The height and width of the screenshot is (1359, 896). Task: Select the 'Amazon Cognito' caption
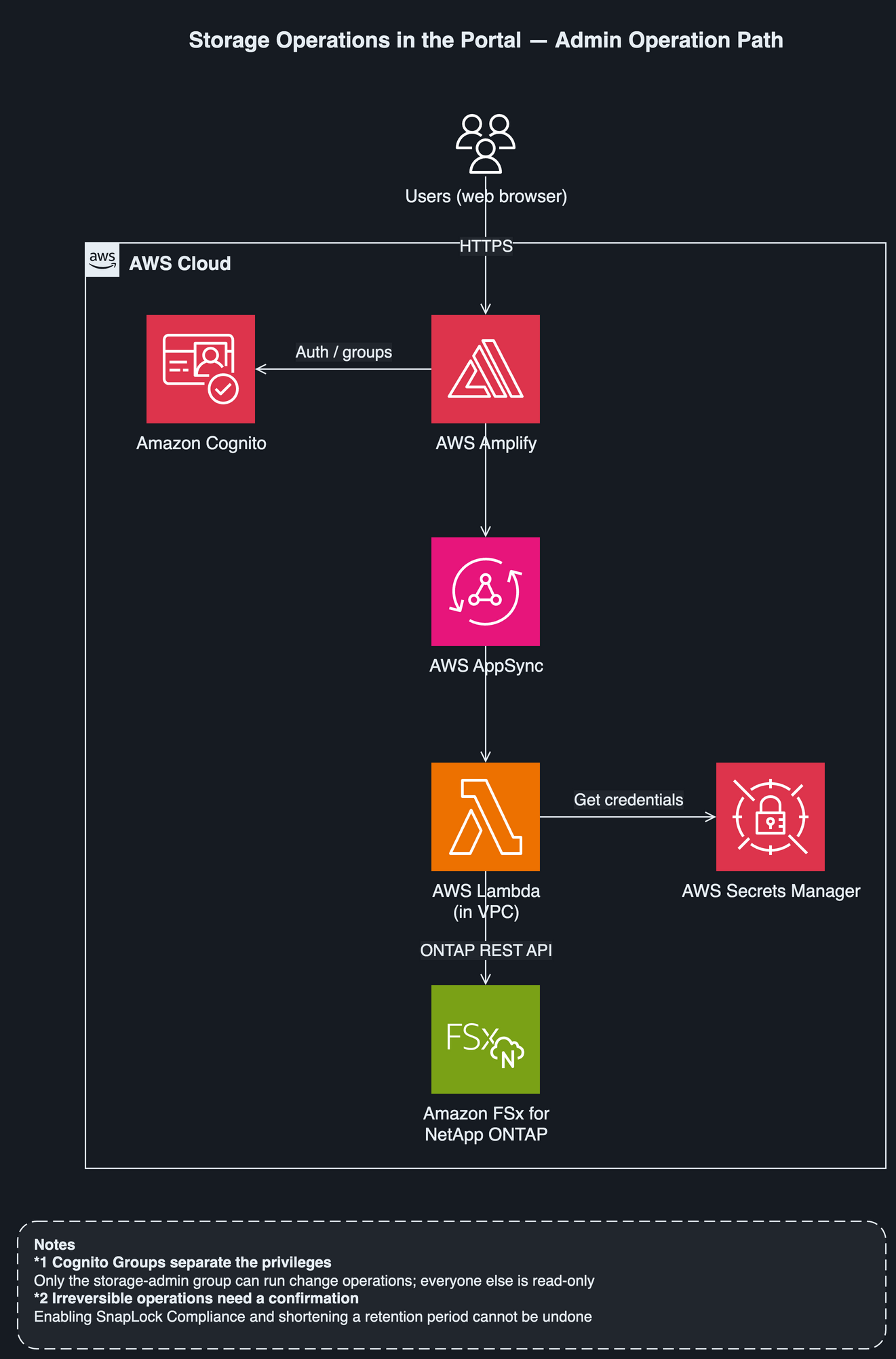(201, 443)
